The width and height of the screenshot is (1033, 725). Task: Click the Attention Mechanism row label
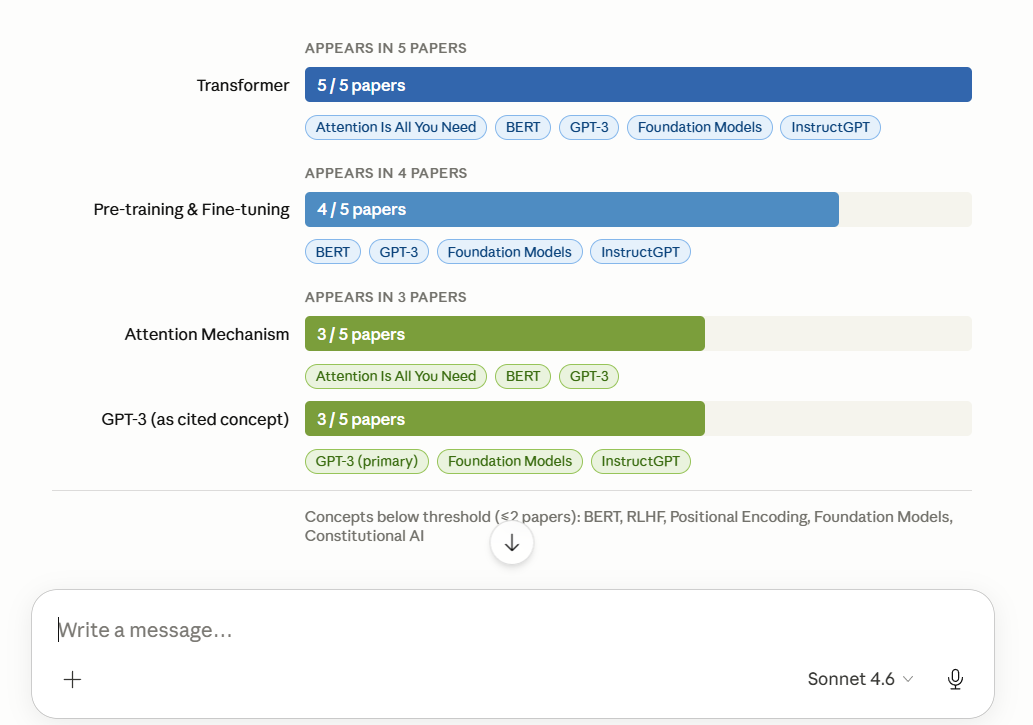[x=207, y=334]
